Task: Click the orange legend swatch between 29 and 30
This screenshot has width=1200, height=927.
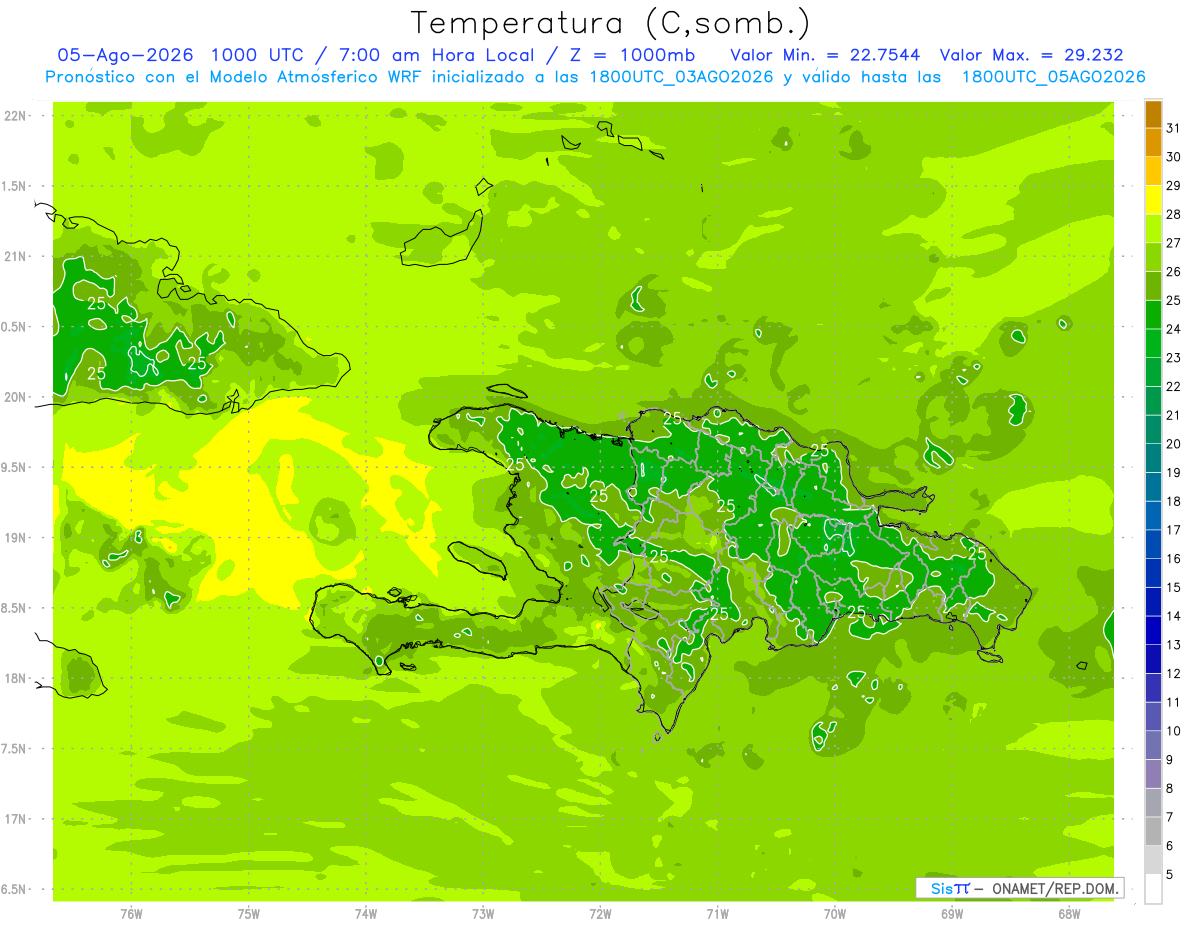Action: click(1153, 172)
